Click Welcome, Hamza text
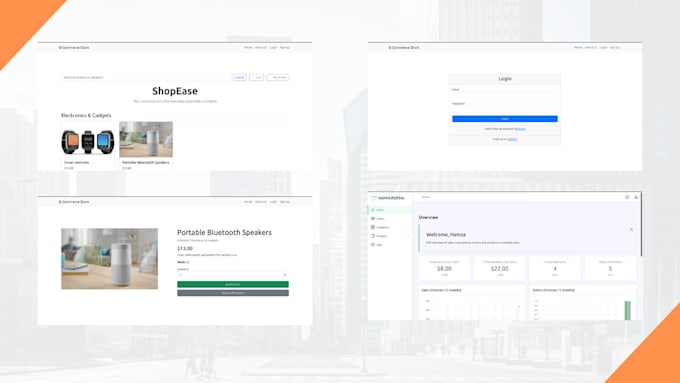Screen dimensions: 680x383 click(446, 235)
